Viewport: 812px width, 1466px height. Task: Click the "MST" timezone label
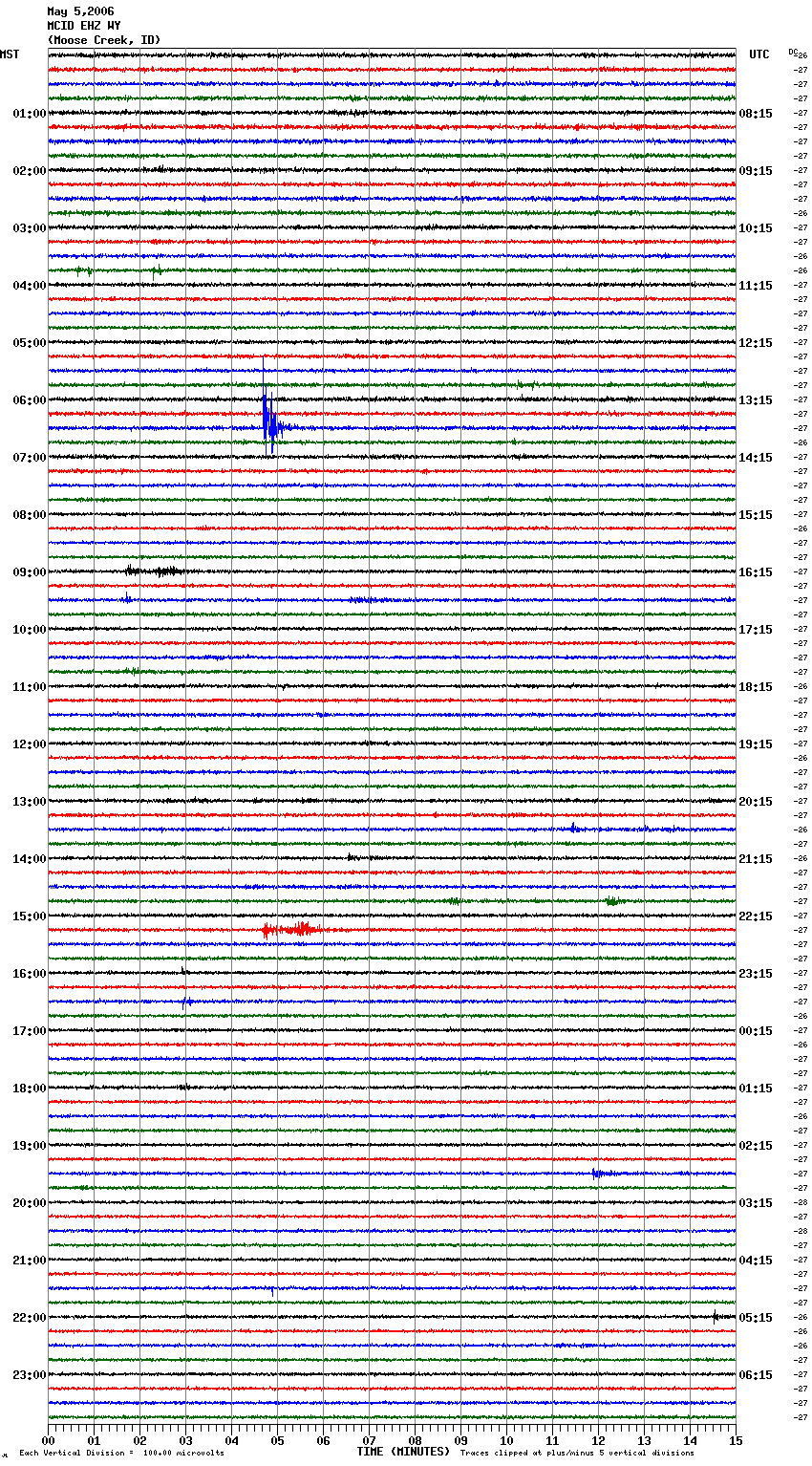tap(10, 54)
